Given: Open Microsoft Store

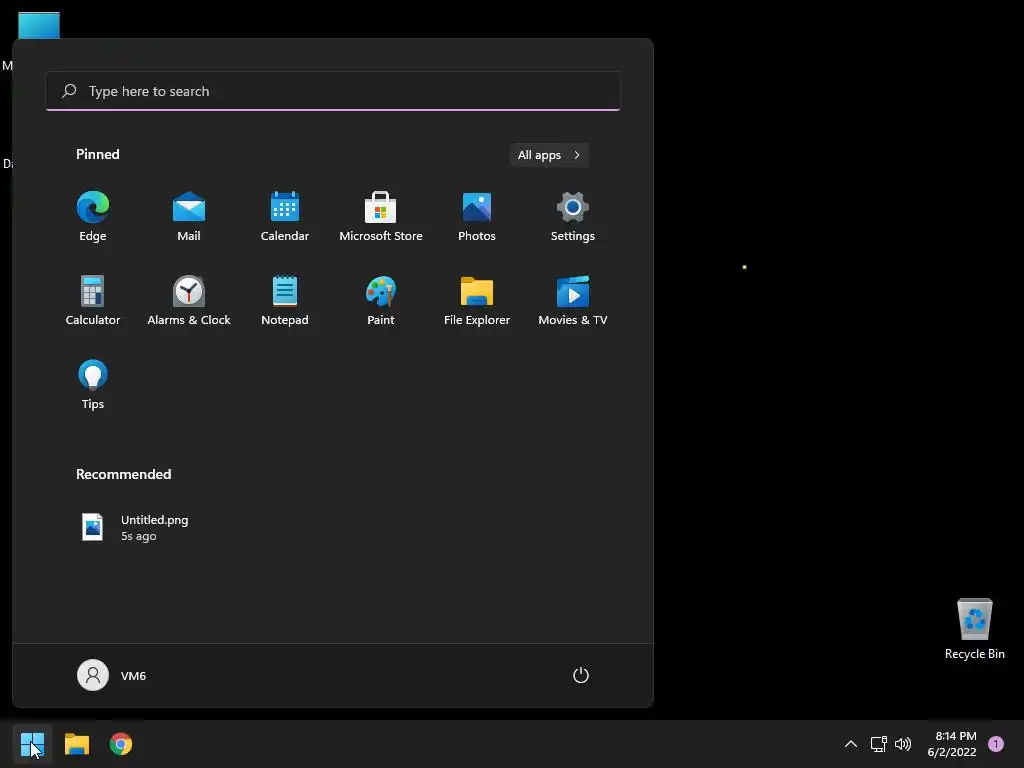Looking at the screenshot, I should click(381, 217).
